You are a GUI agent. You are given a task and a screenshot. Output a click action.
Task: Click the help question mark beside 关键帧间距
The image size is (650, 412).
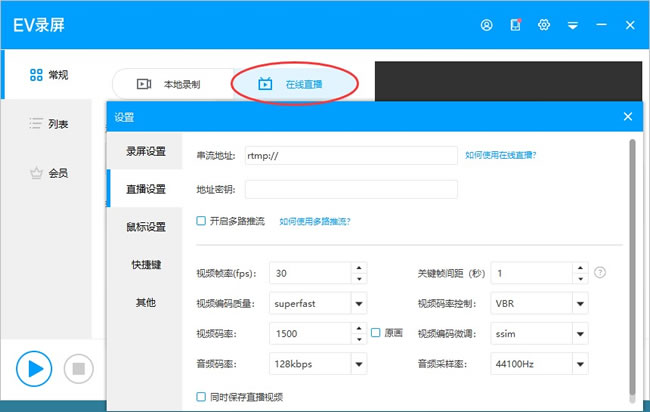pyautogui.click(x=599, y=272)
